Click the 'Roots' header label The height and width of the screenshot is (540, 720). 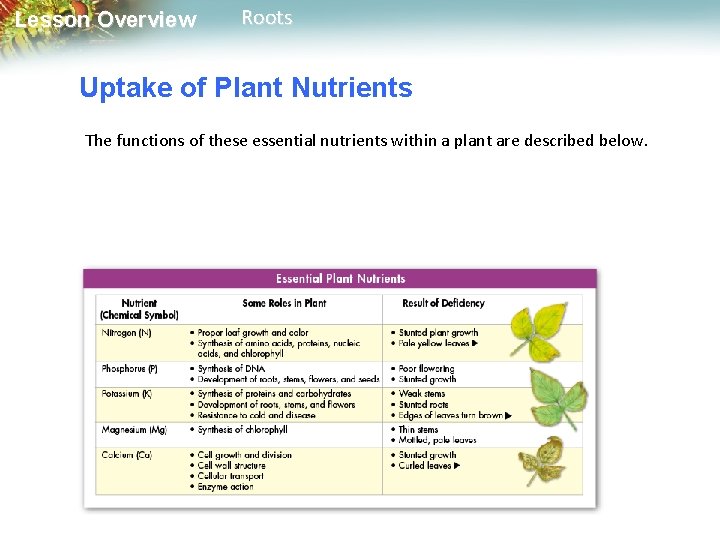[267, 17]
